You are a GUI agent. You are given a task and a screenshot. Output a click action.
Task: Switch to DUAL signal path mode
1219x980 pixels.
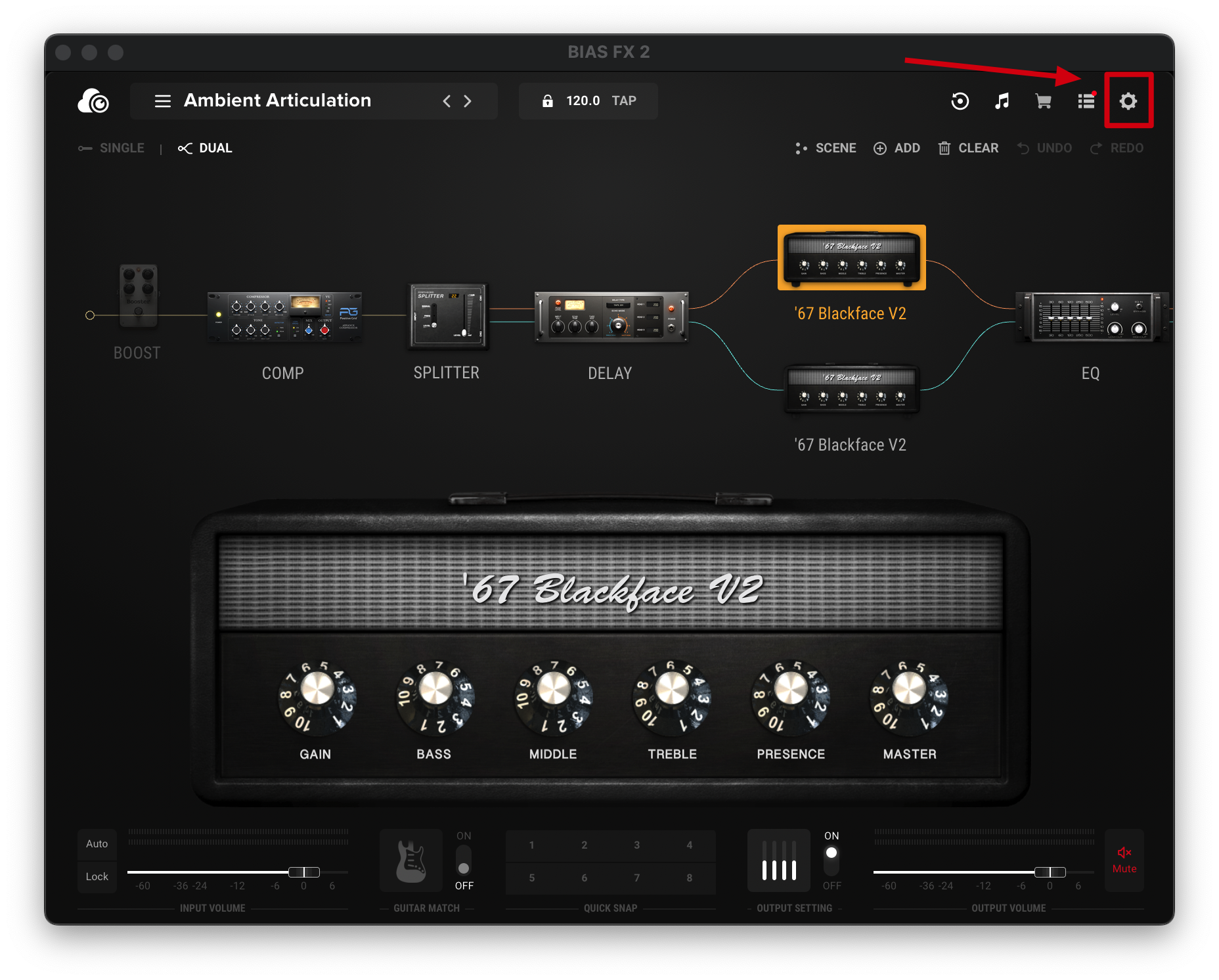205,148
